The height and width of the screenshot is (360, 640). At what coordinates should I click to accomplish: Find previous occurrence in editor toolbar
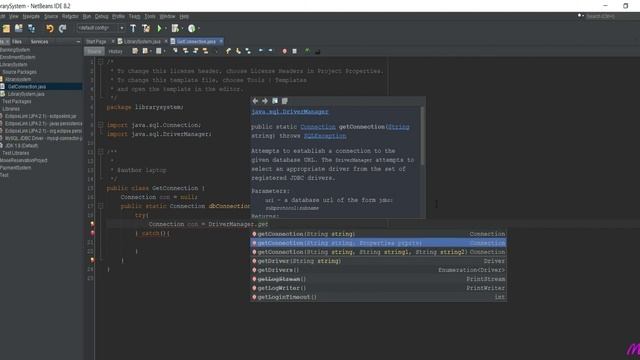[x=185, y=51]
